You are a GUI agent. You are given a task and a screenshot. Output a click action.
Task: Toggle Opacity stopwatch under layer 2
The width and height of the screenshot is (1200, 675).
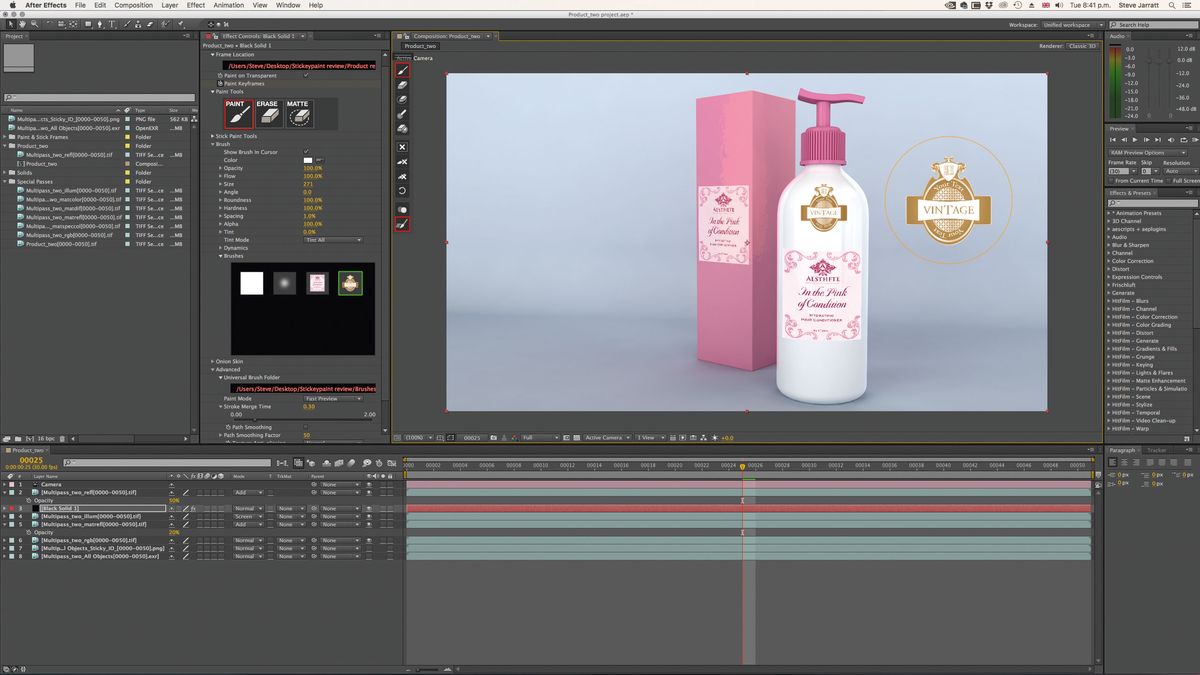coord(30,500)
